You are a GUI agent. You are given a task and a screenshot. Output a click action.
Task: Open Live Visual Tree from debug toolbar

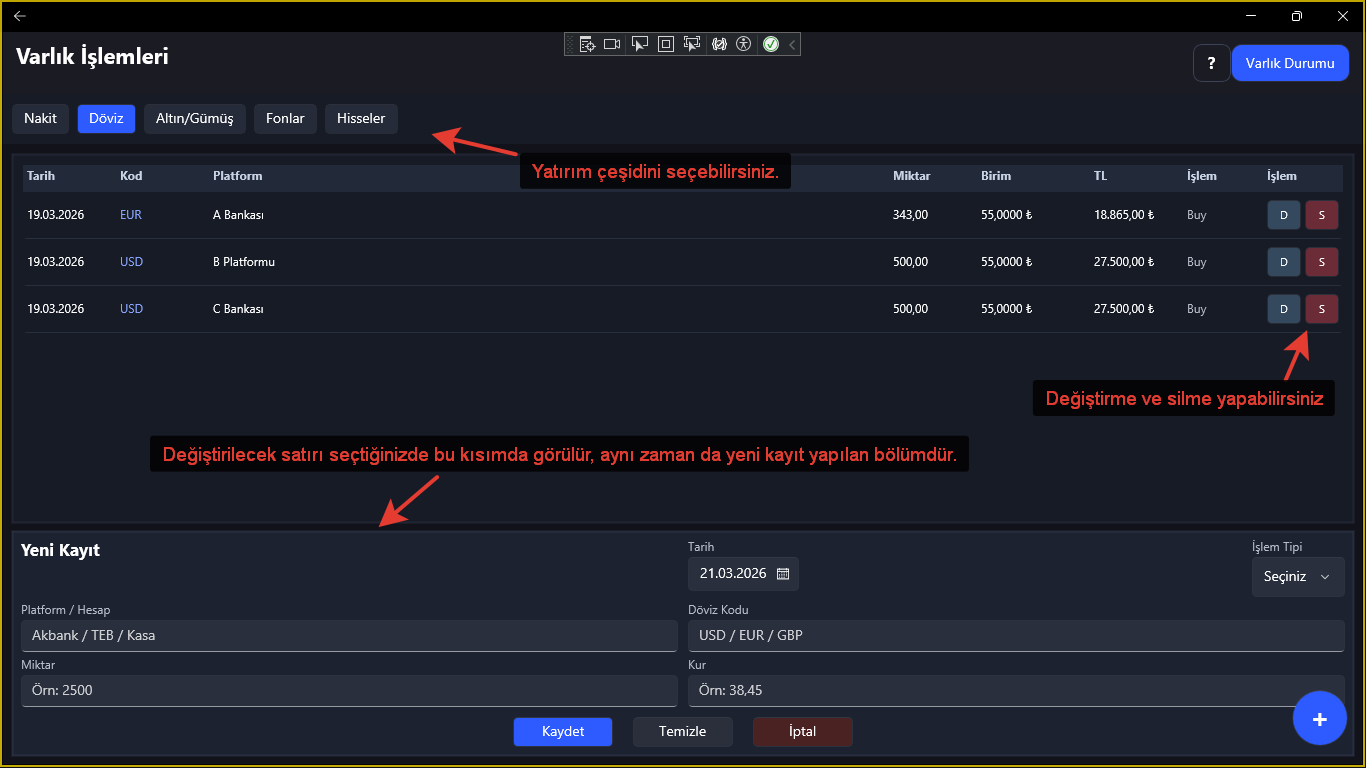click(x=586, y=44)
